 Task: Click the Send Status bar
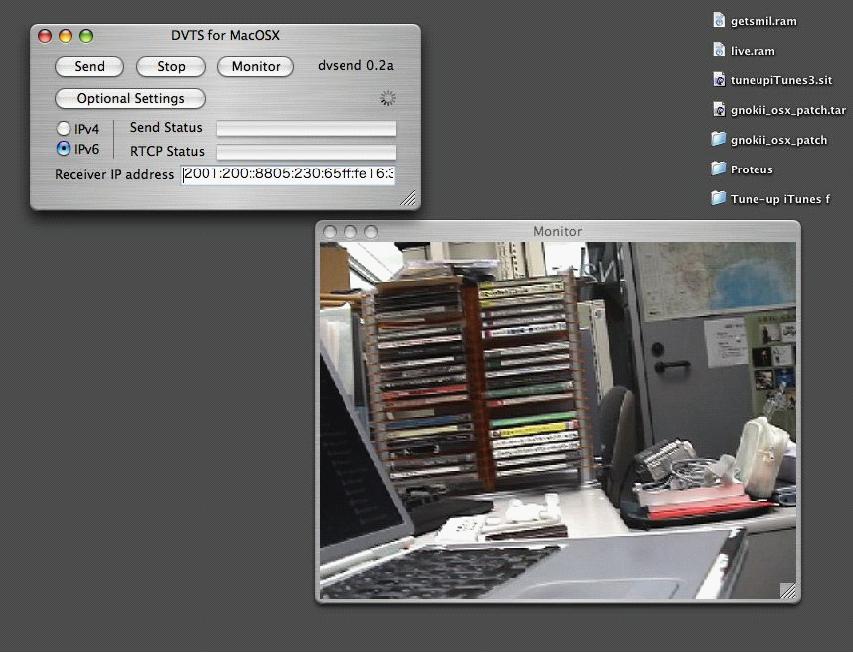(x=306, y=129)
